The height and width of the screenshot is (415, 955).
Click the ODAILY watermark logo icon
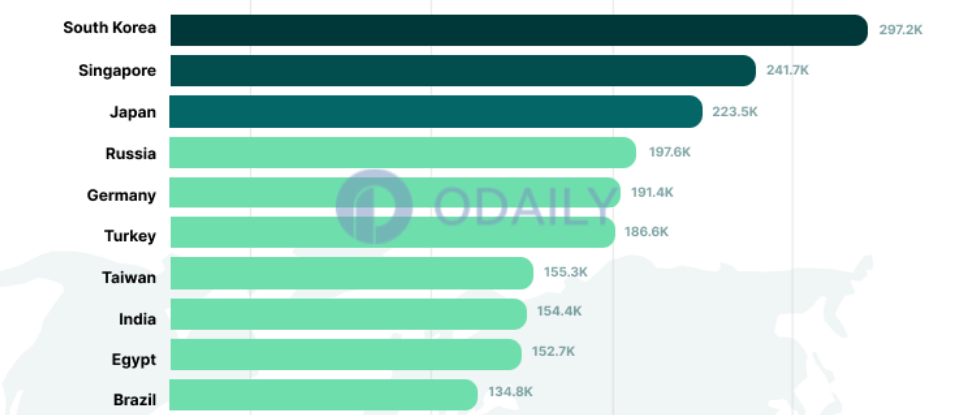pyautogui.click(x=374, y=207)
